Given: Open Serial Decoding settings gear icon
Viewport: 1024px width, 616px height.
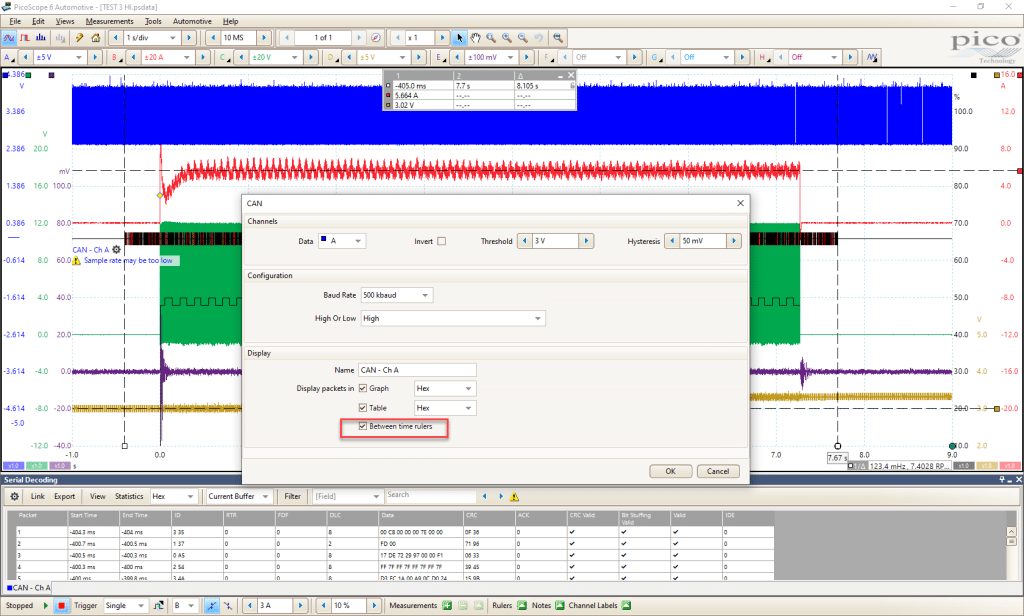Looking at the screenshot, I should click(14, 496).
